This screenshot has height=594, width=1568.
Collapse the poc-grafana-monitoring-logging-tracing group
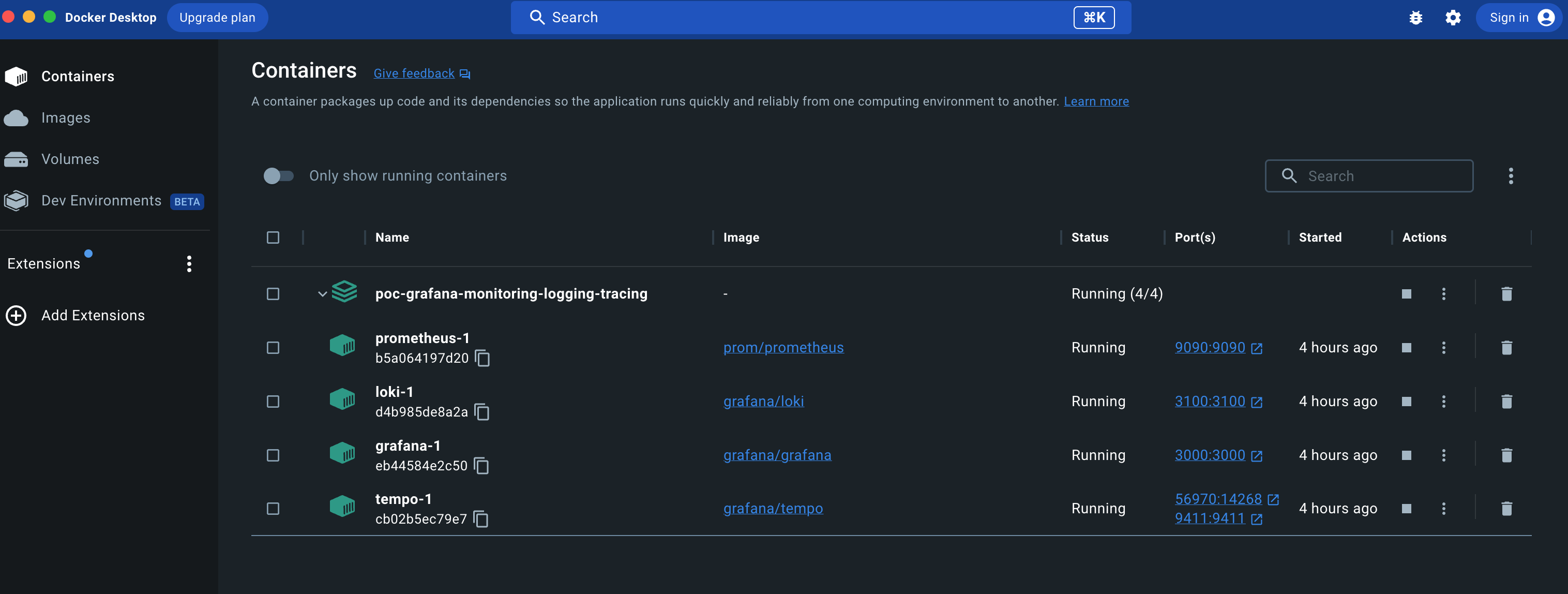click(x=322, y=294)
